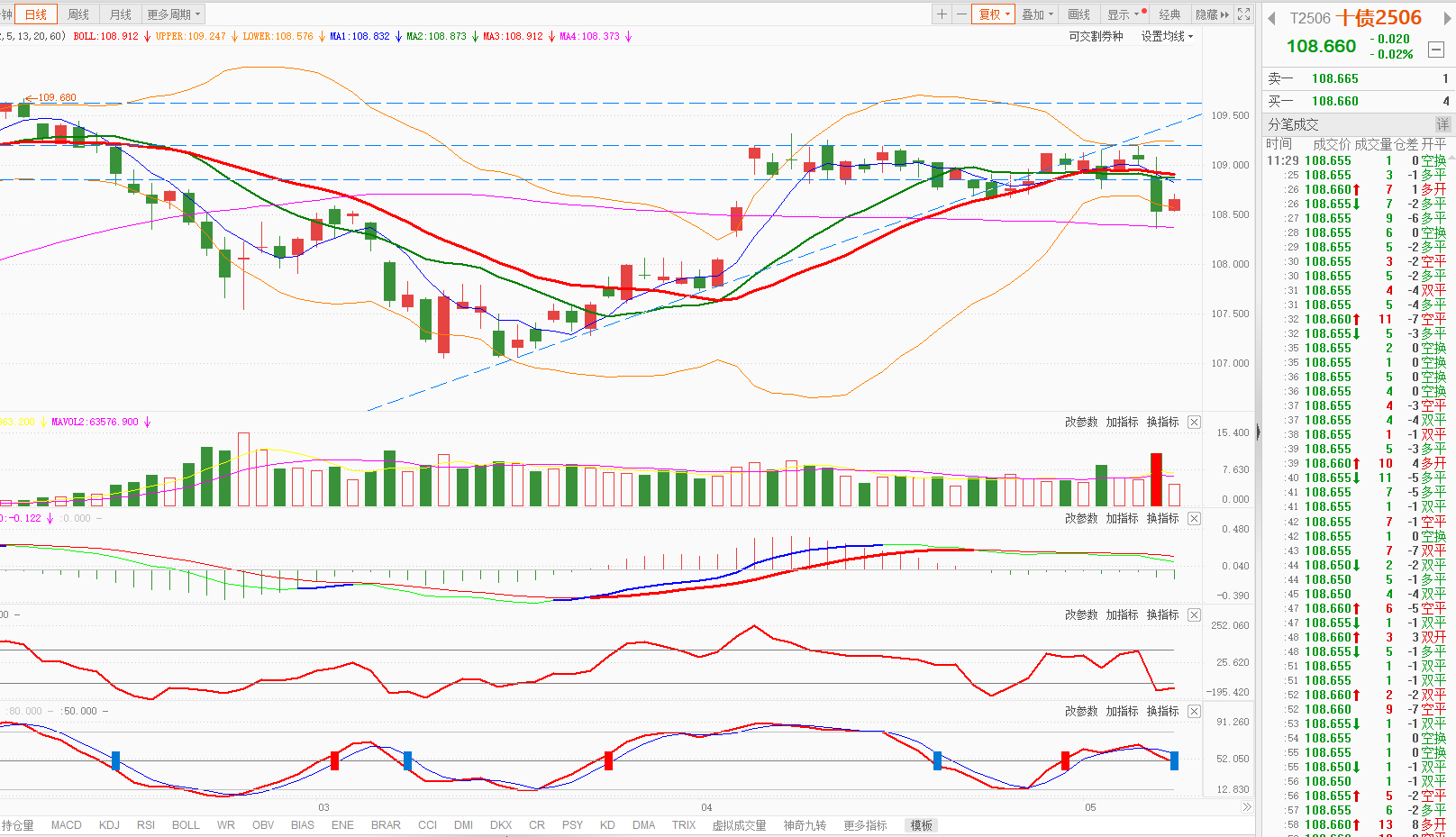Select the KDJ indicator tab
The image size is (1456, 837).
coord(109,825)
